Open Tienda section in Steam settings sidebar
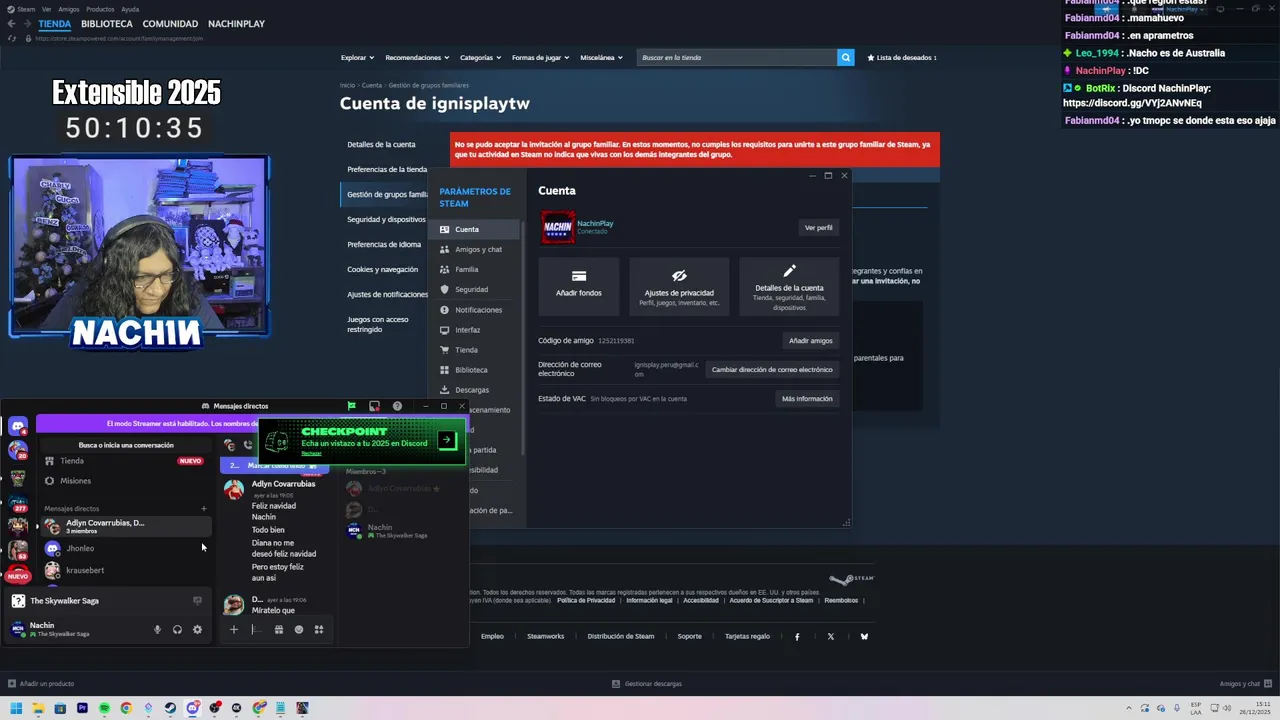 point(475,349)
